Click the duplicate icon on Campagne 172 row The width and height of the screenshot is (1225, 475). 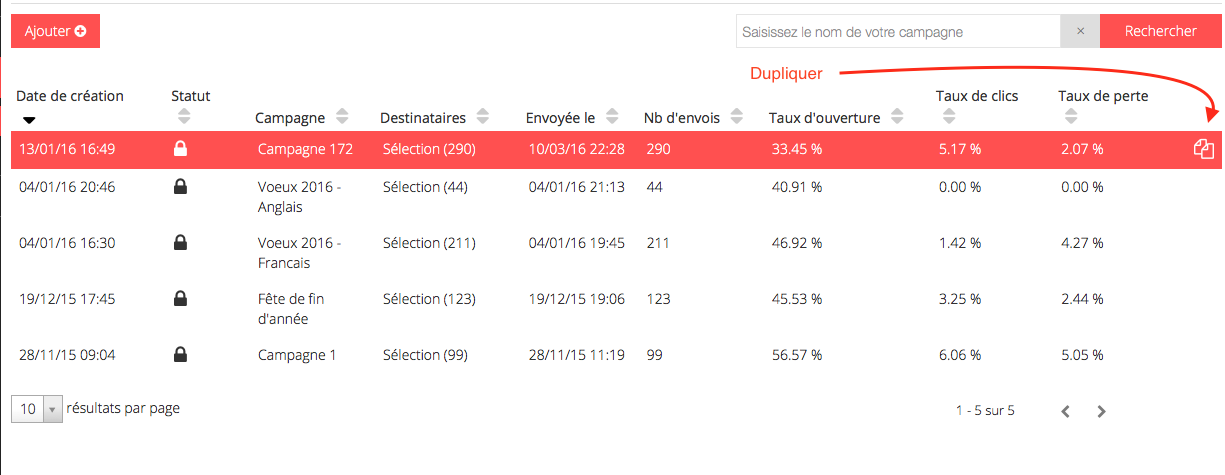tap(1204, 150)
